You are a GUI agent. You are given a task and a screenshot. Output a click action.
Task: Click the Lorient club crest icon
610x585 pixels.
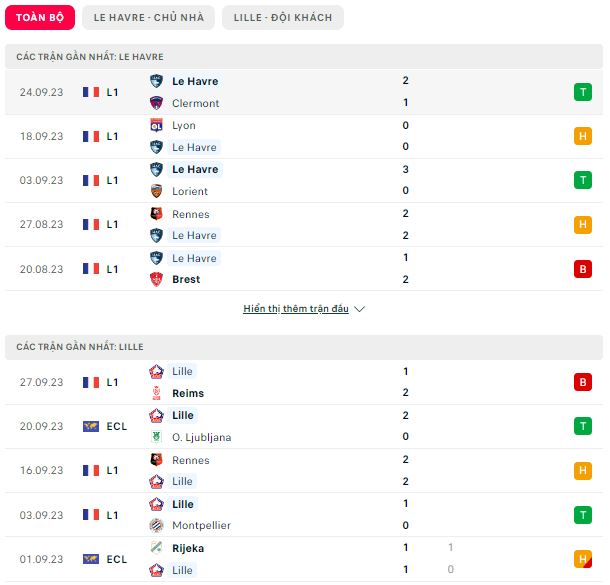(156, 191)
